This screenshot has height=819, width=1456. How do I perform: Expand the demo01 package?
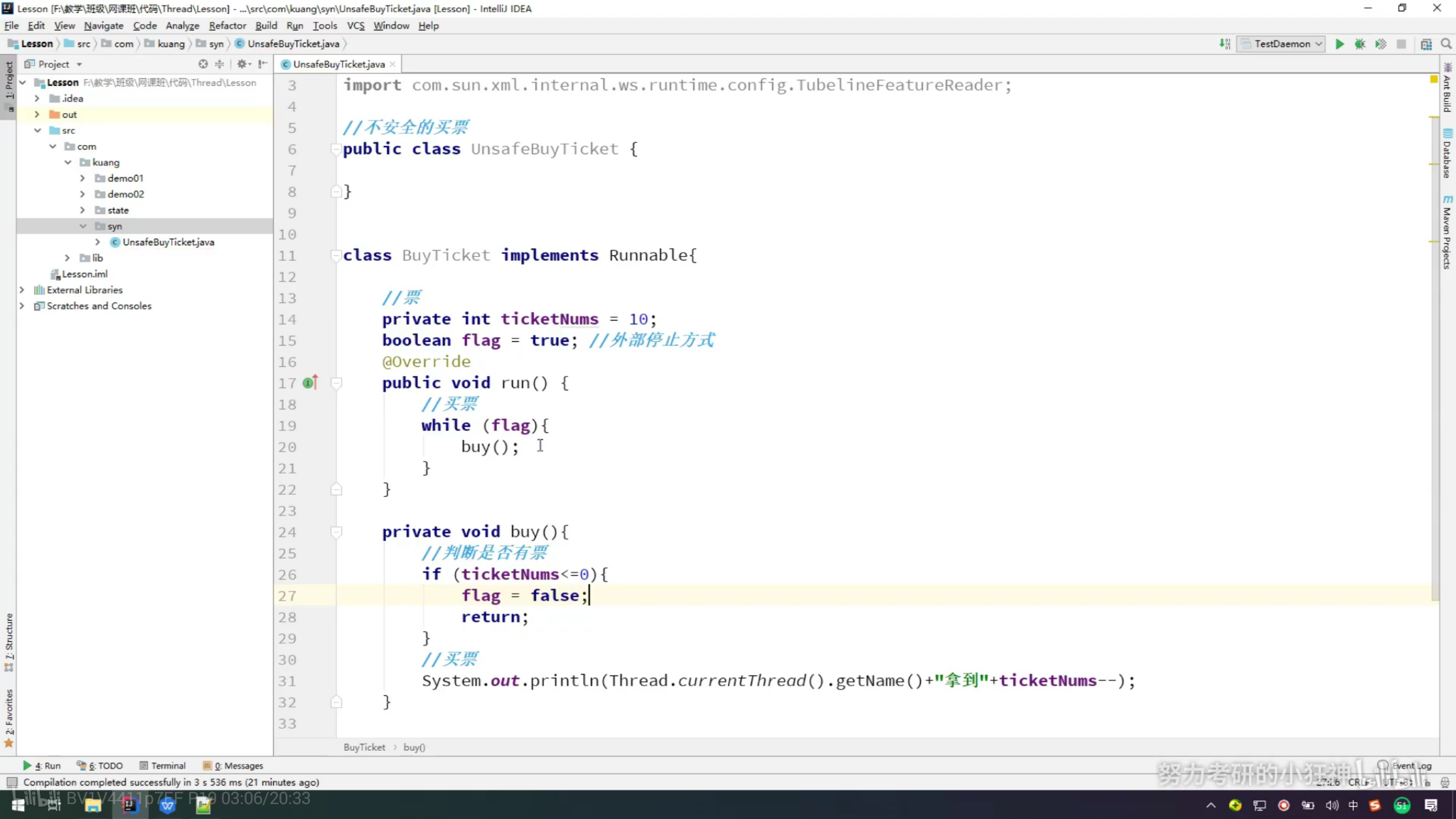[x=82, y=178]
